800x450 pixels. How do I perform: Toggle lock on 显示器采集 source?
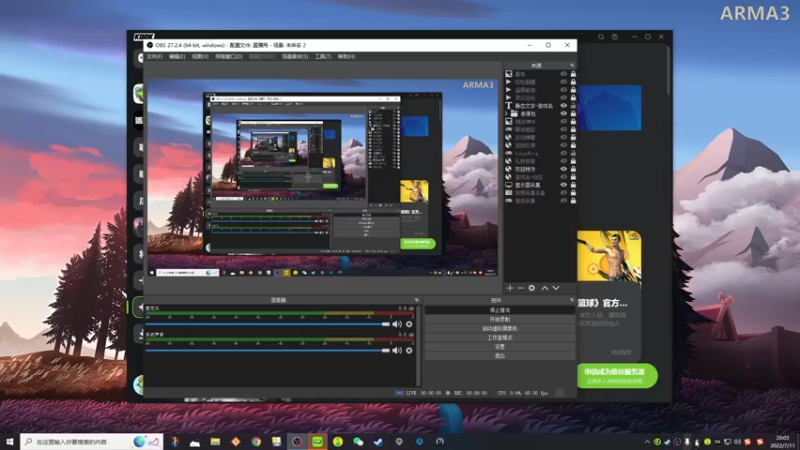[x=573, y=185]
